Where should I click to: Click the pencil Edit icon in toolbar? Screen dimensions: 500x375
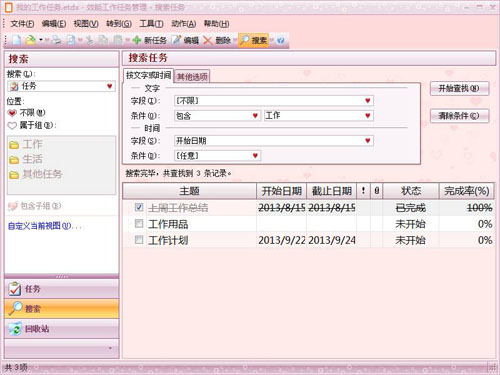coord(176,40)
